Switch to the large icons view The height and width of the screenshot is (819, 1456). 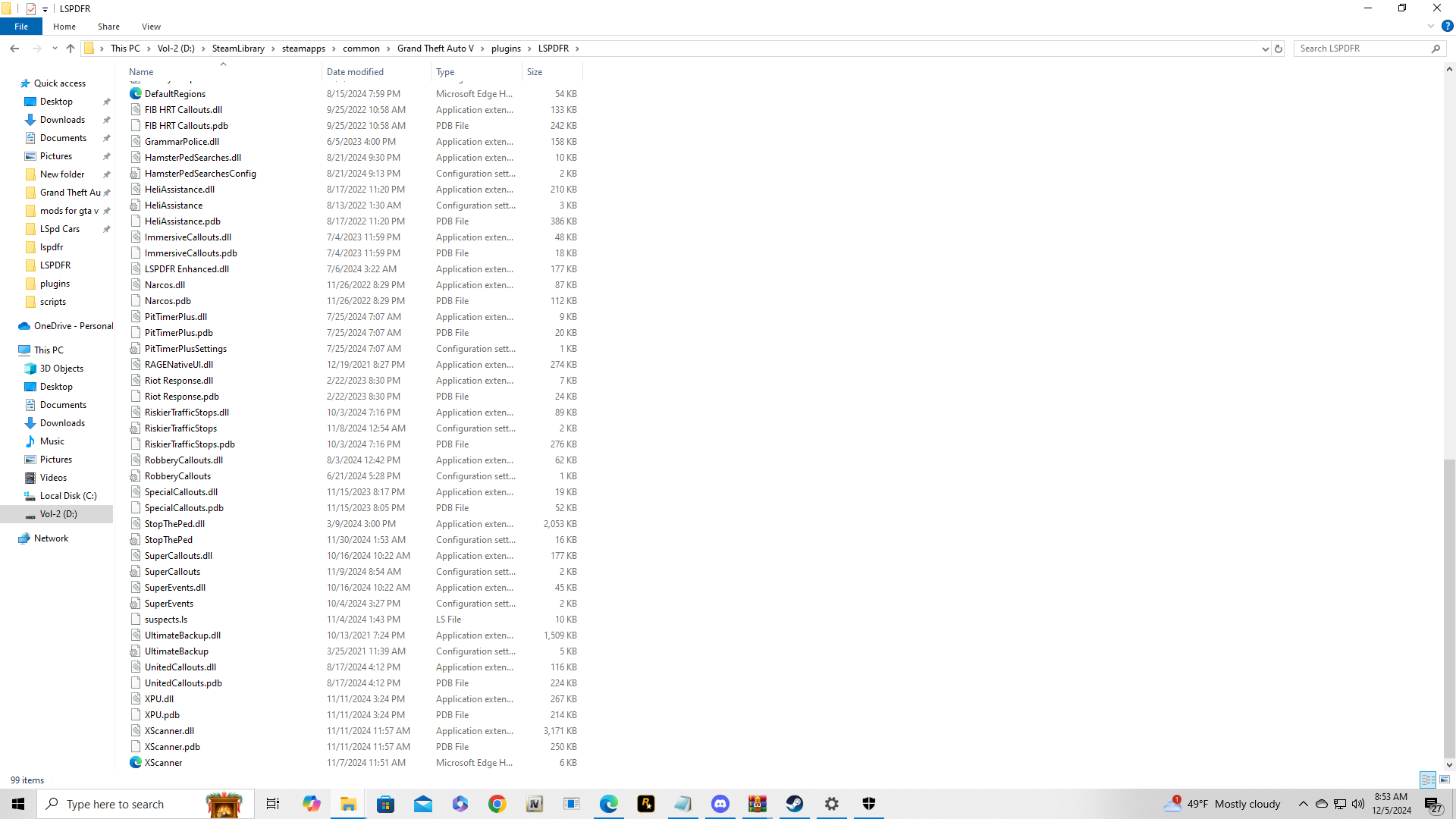pyautogui.click(x=1445, y=780)
